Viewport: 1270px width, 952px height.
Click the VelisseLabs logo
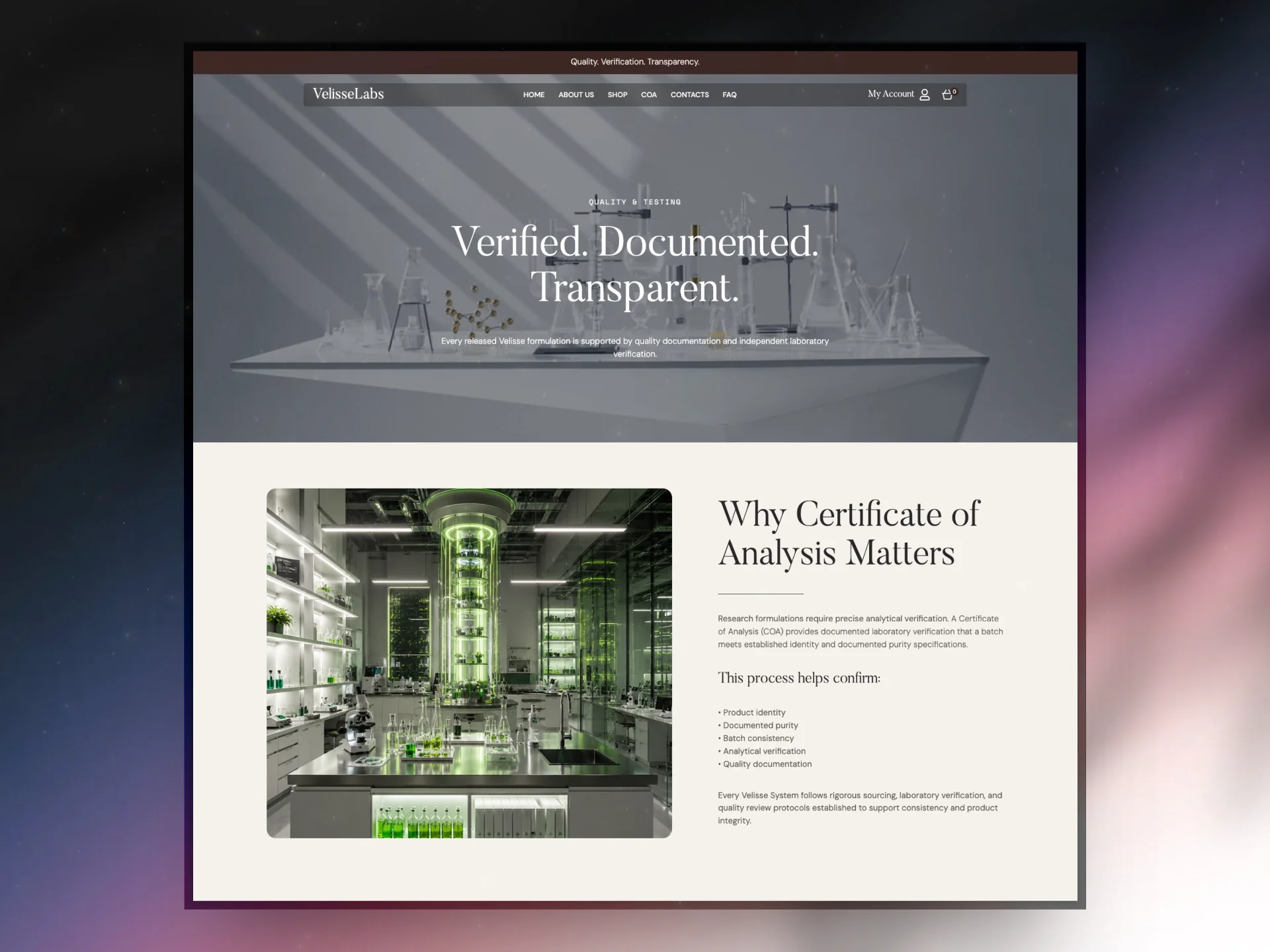click(348, 94)
